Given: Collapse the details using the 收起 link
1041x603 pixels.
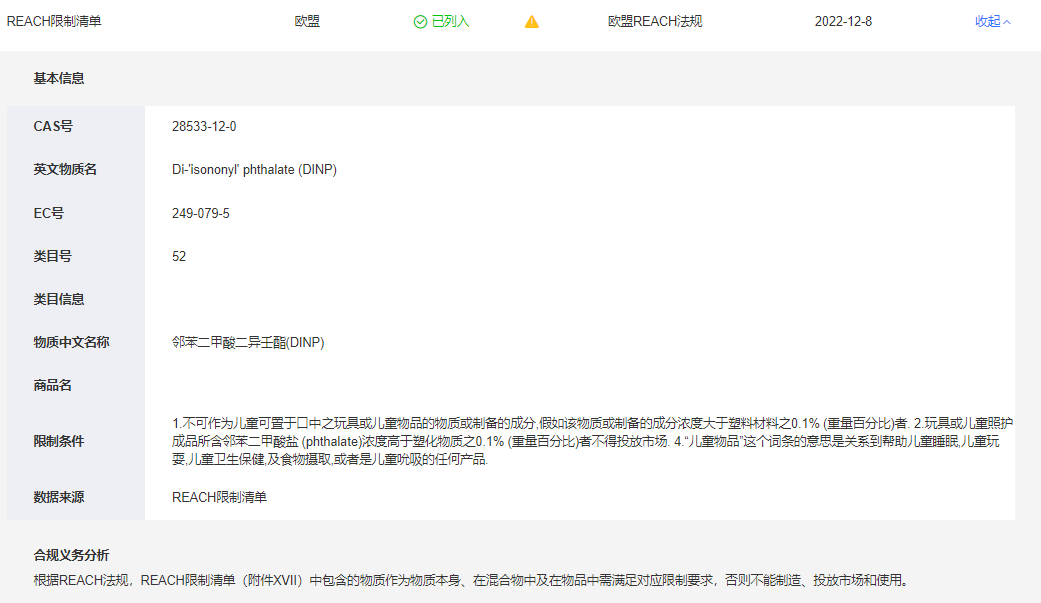Looking at the screenshot, I should pos(987,22).
